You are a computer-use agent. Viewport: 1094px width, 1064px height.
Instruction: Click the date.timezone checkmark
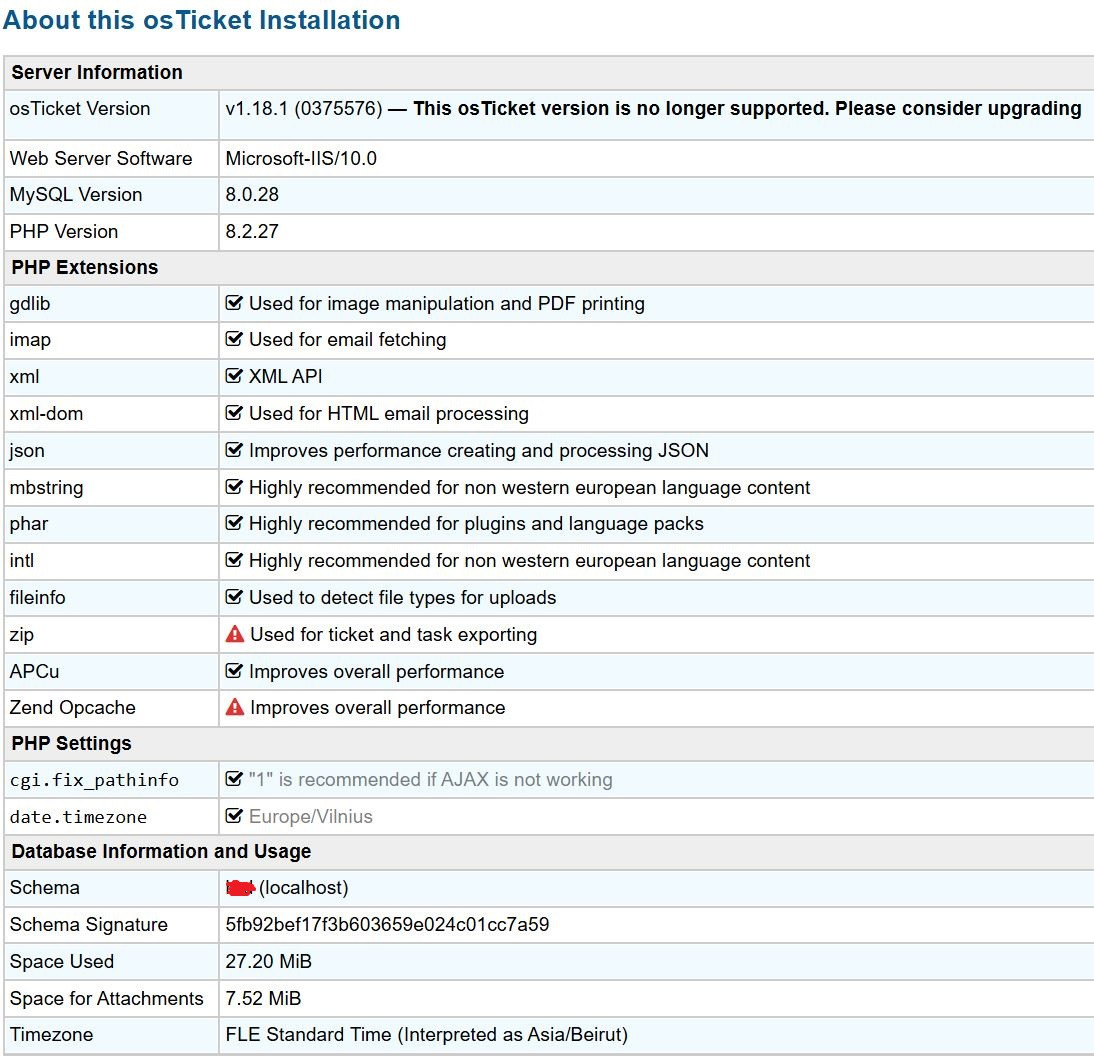234,816
